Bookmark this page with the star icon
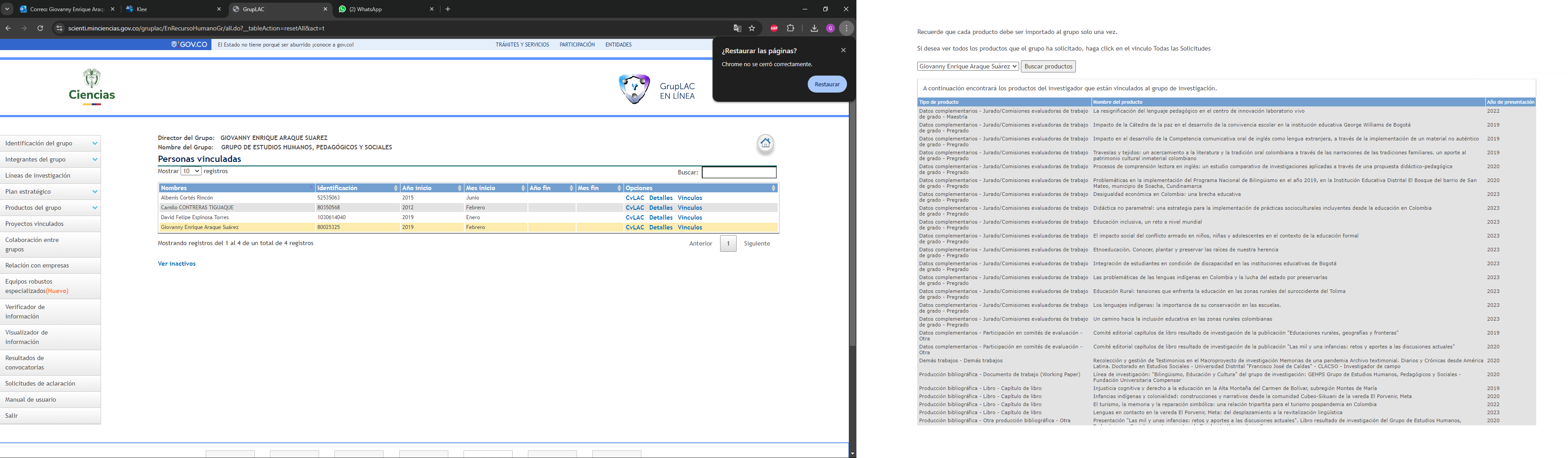Screen dimensions: 1568x458 [x=752, y=28]
